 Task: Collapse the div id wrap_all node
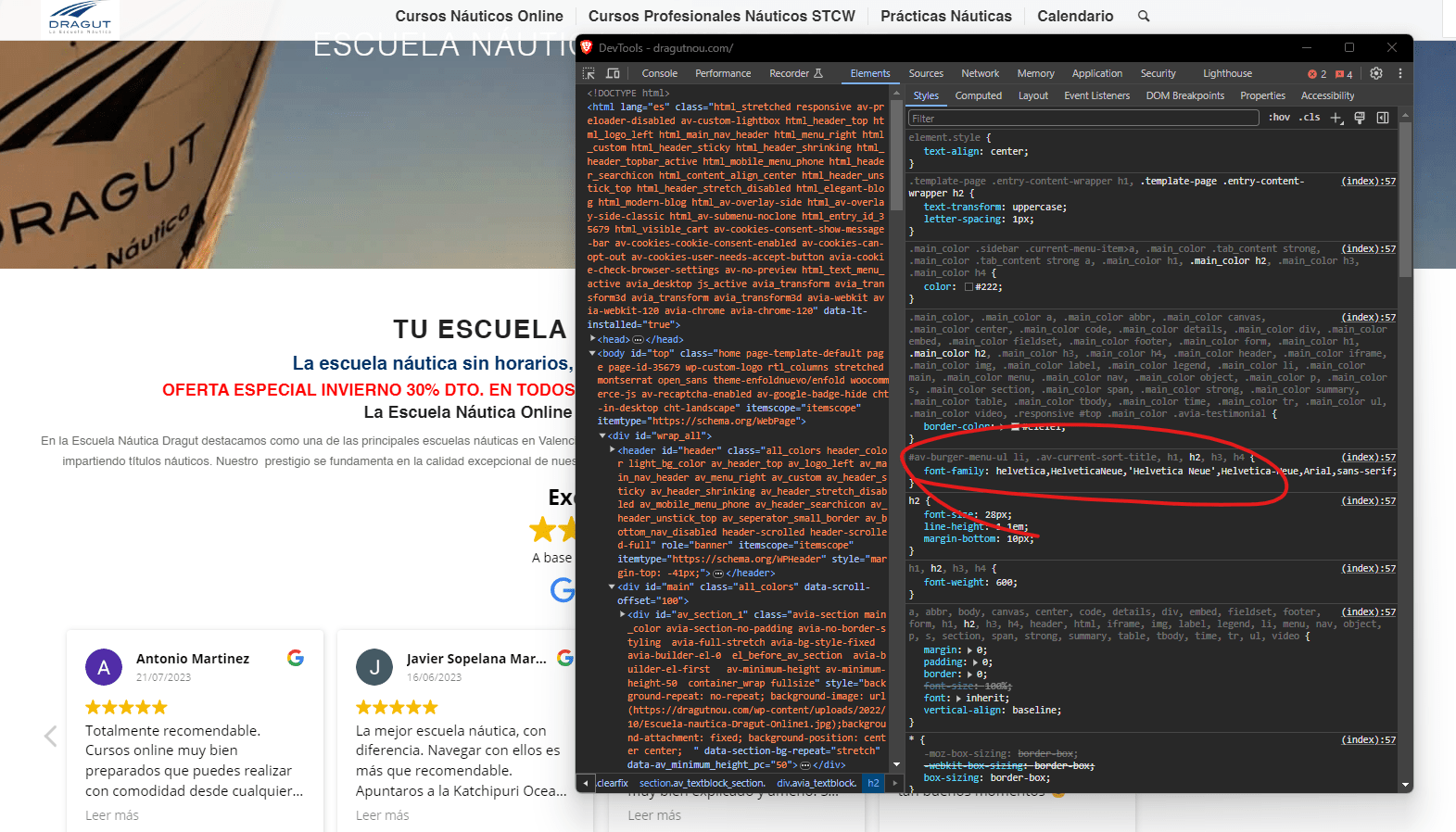click(x=602, y=435)
